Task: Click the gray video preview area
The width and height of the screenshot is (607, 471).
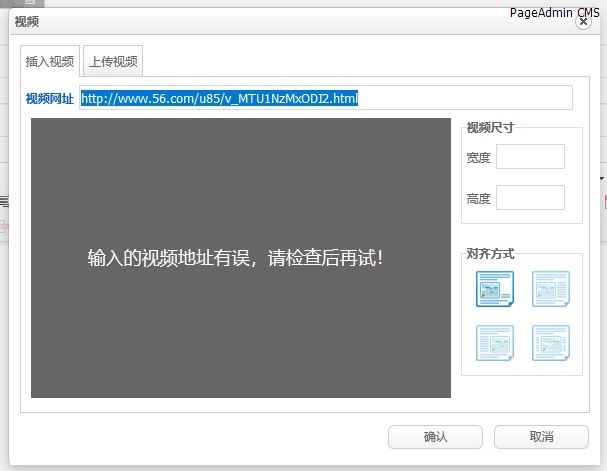Action: 241,258
